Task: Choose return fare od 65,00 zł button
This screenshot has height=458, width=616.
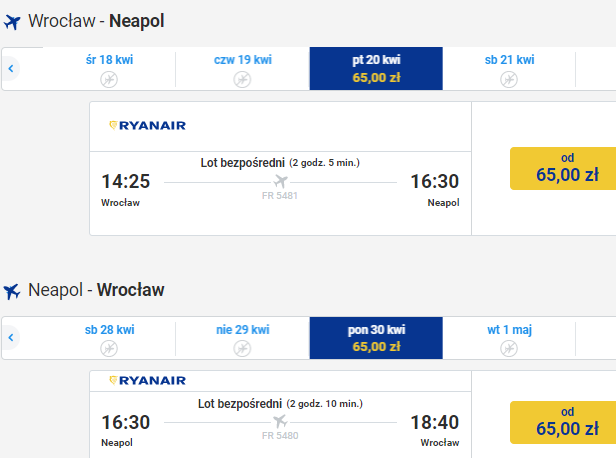Action: click(x=563, y=423)
